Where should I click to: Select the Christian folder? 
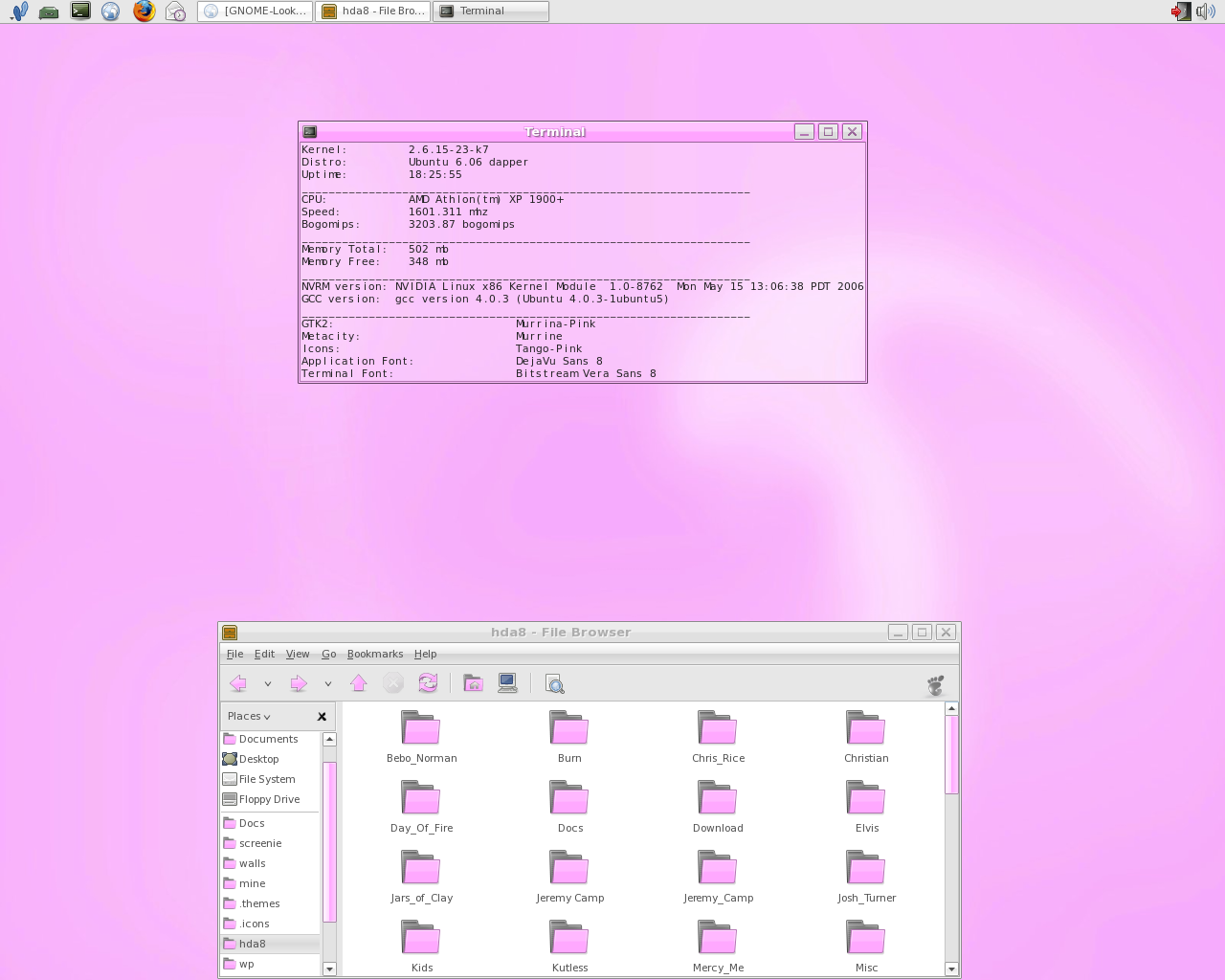866,737
